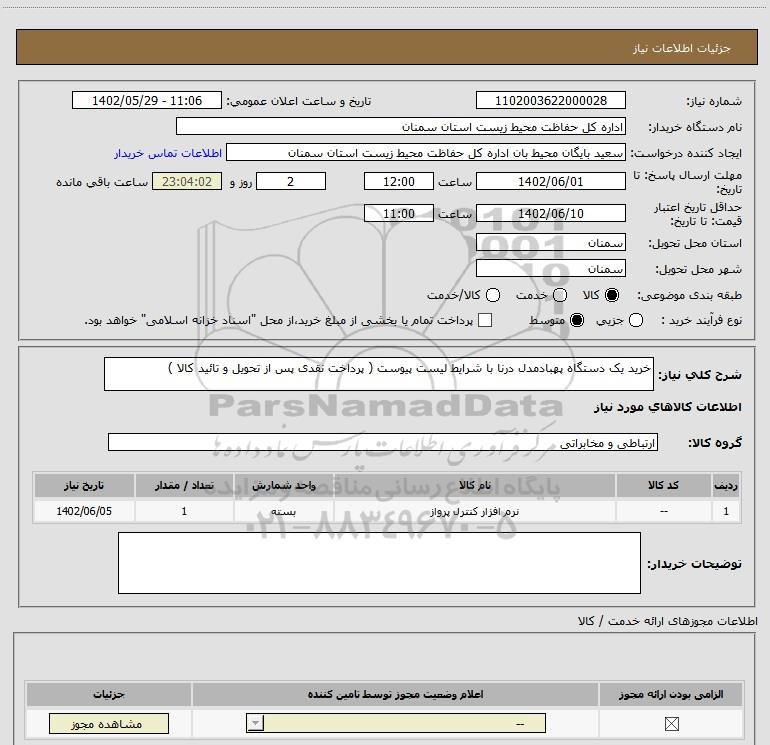This screenshot has height=745, width=770.
Task: Click the response deadline date field 1402/06/01
Action: [551, 181]
